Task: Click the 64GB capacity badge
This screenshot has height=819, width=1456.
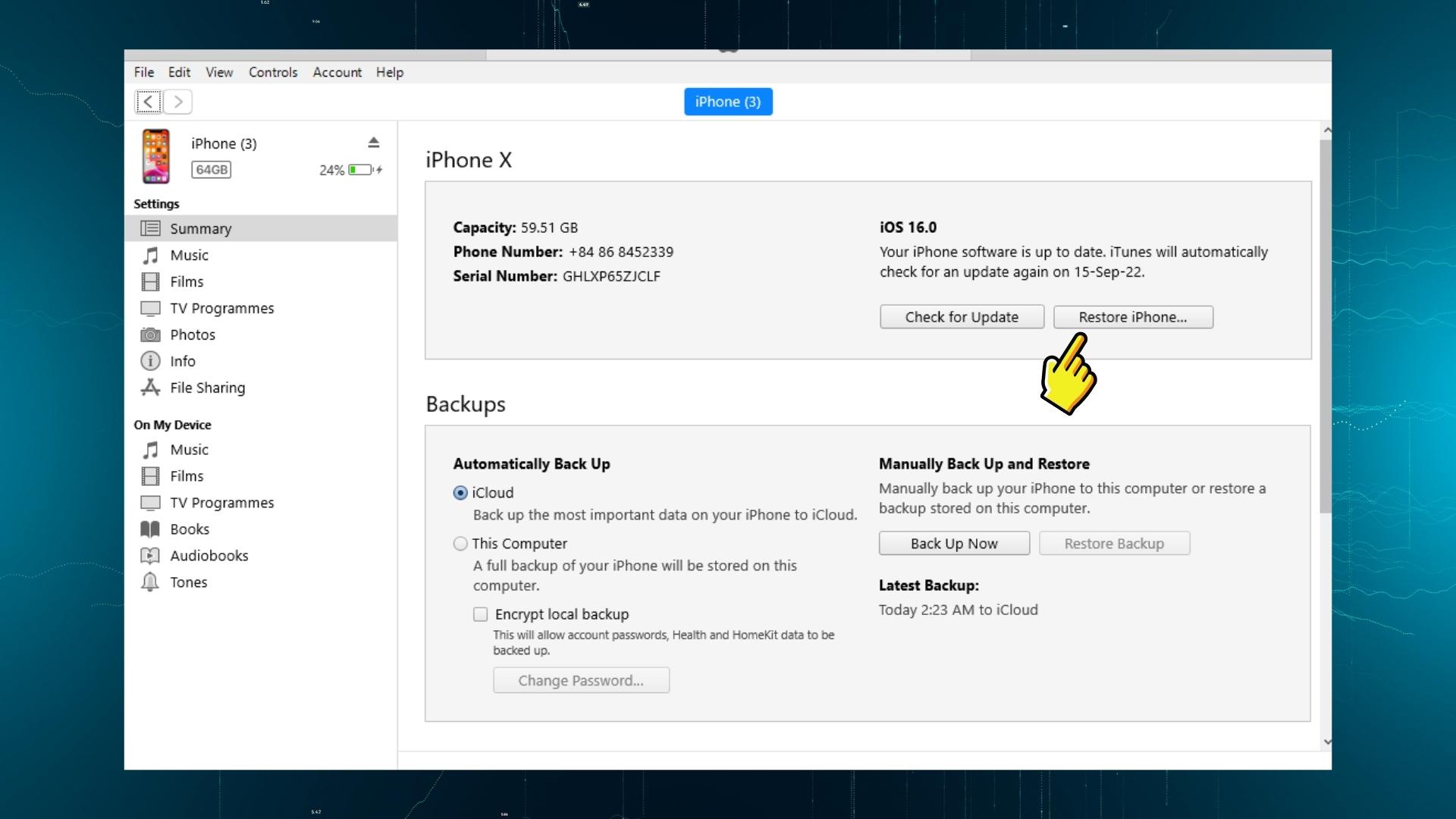Action: point(212,170)
